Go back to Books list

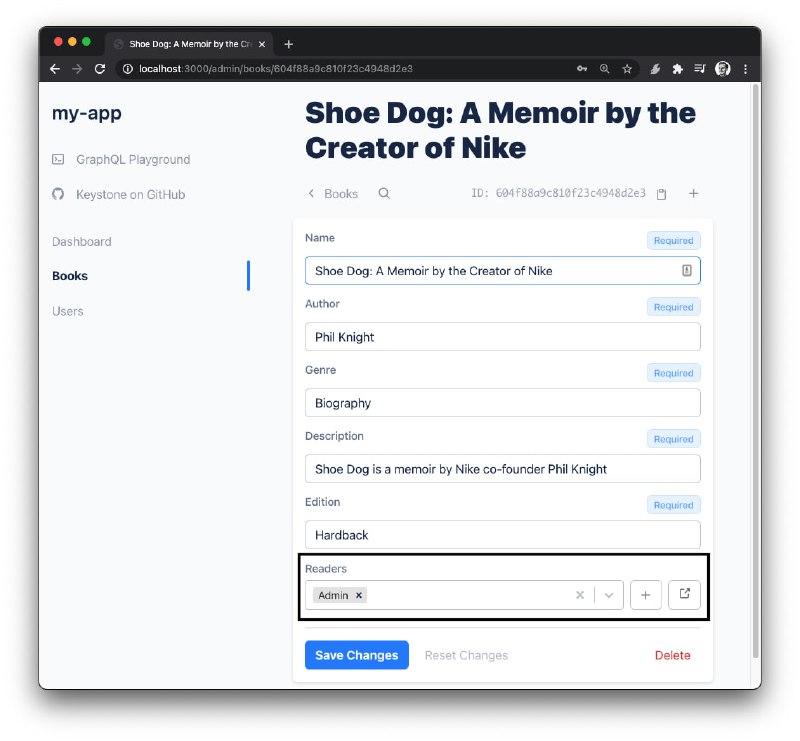333,194
